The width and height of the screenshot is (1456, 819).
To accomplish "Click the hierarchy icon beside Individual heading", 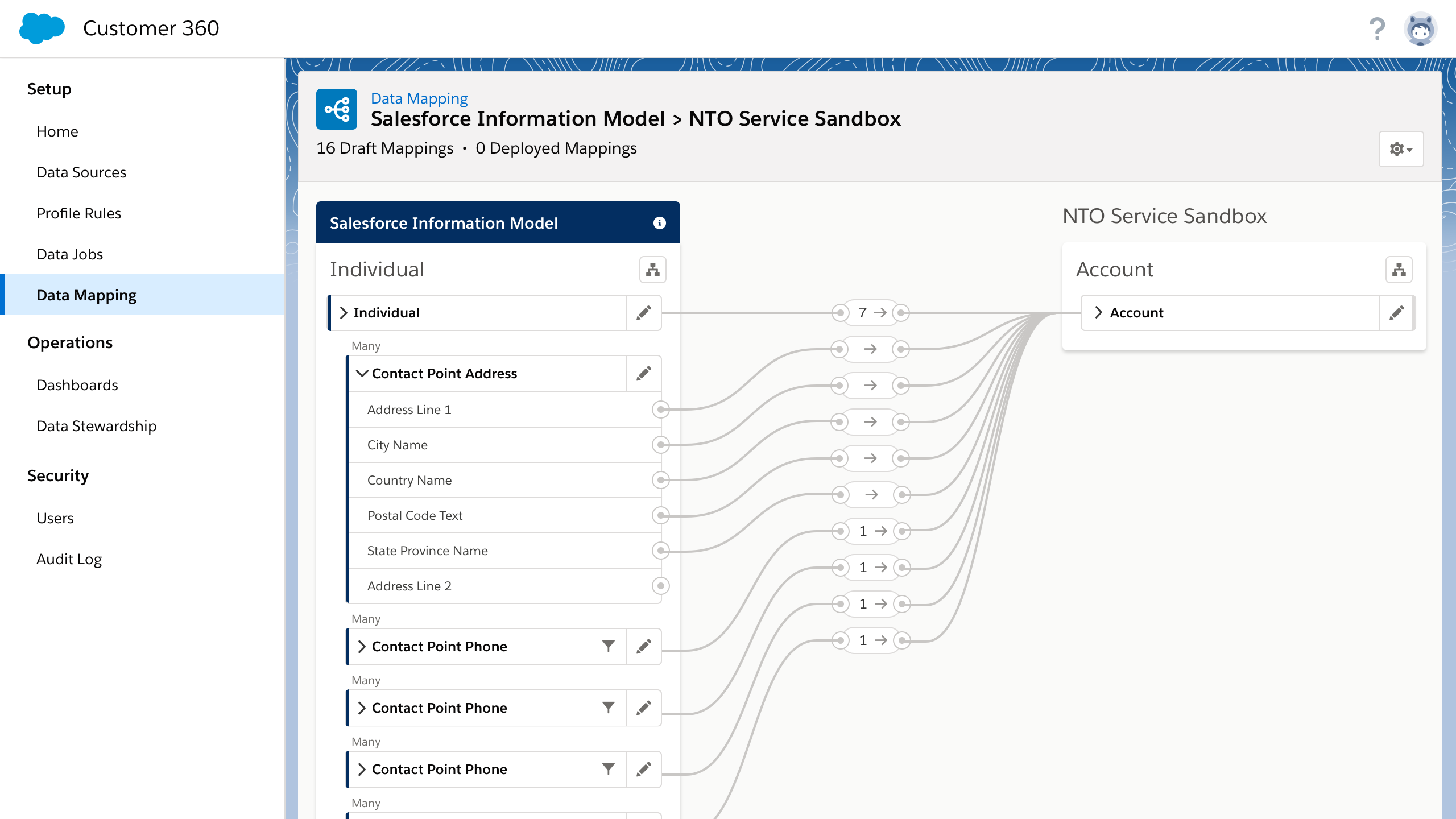I will (x=652, y=270).
